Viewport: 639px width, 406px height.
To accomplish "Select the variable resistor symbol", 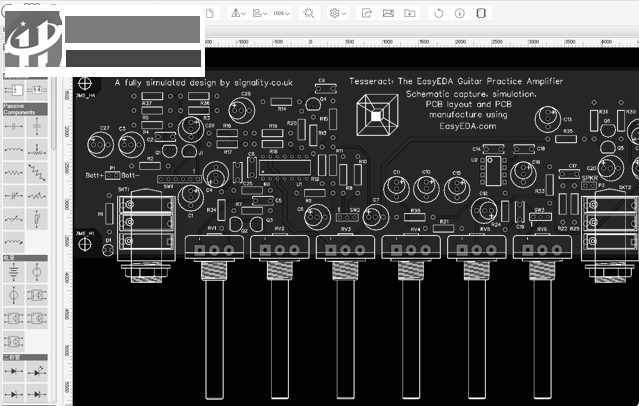I will click(x=37, y=196).
